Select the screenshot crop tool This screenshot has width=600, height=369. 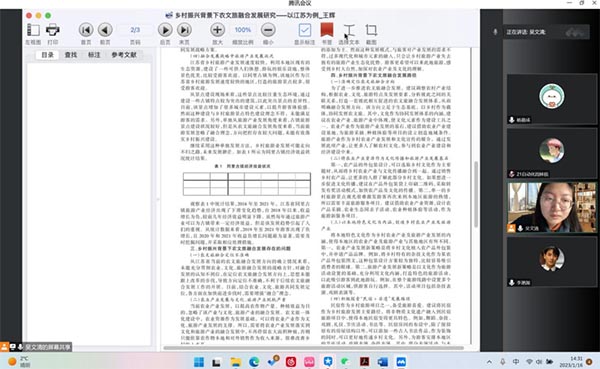pyautogui.click(x=371, y=30)
